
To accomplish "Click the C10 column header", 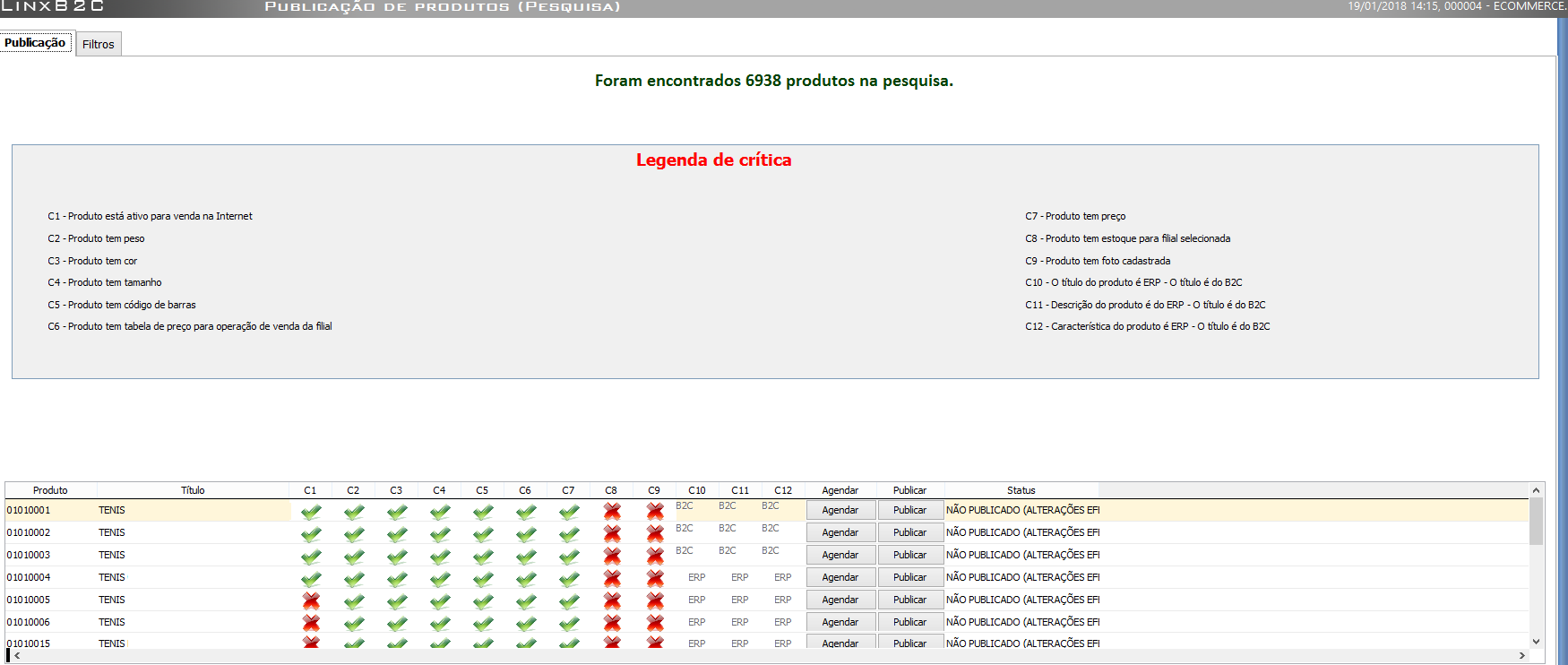I will click(697, 490).
